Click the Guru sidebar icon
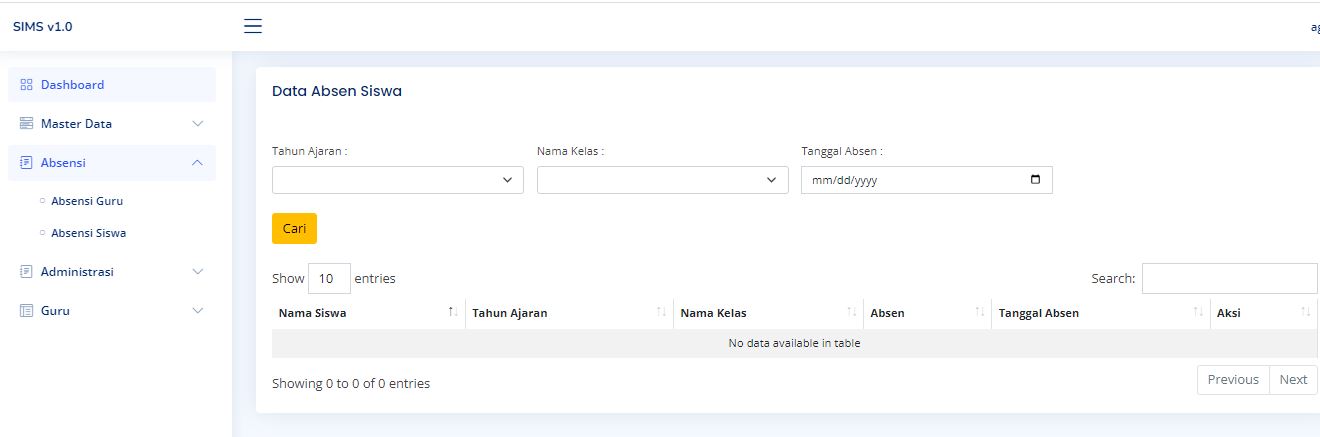Screen dimensions: 1320x437 click(27, 311)
